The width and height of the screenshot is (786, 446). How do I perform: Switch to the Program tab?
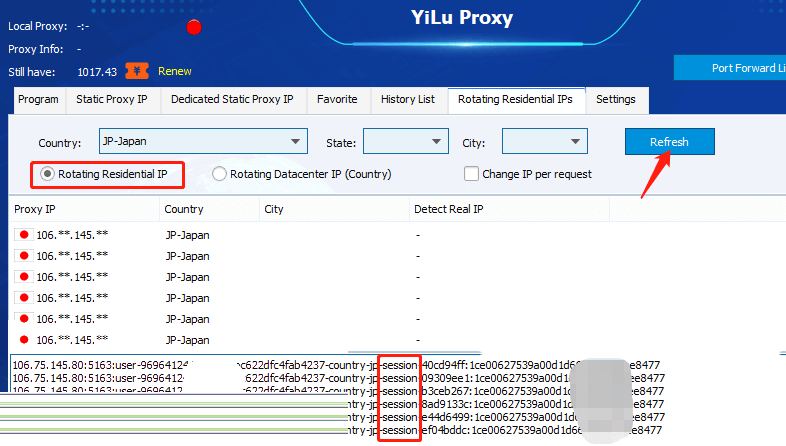click(38, 99)
